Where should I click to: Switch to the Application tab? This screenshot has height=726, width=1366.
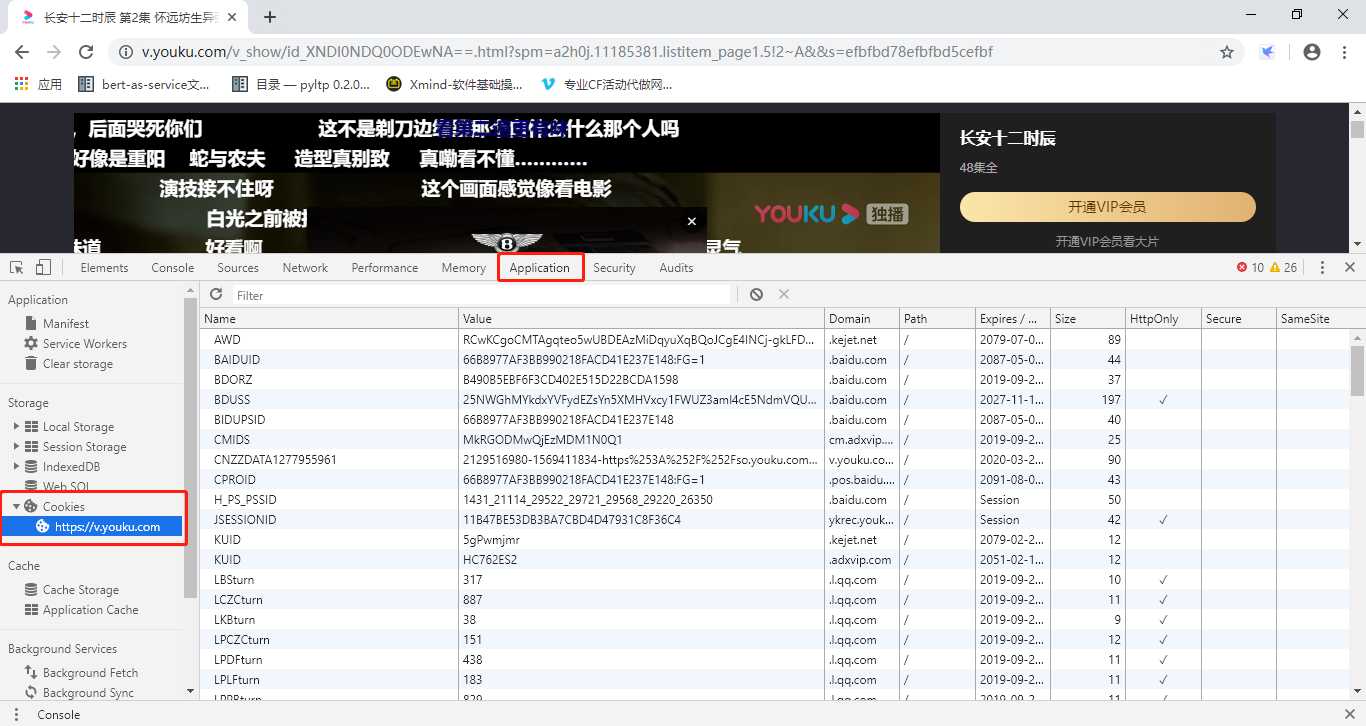click(x=539, y=268)
